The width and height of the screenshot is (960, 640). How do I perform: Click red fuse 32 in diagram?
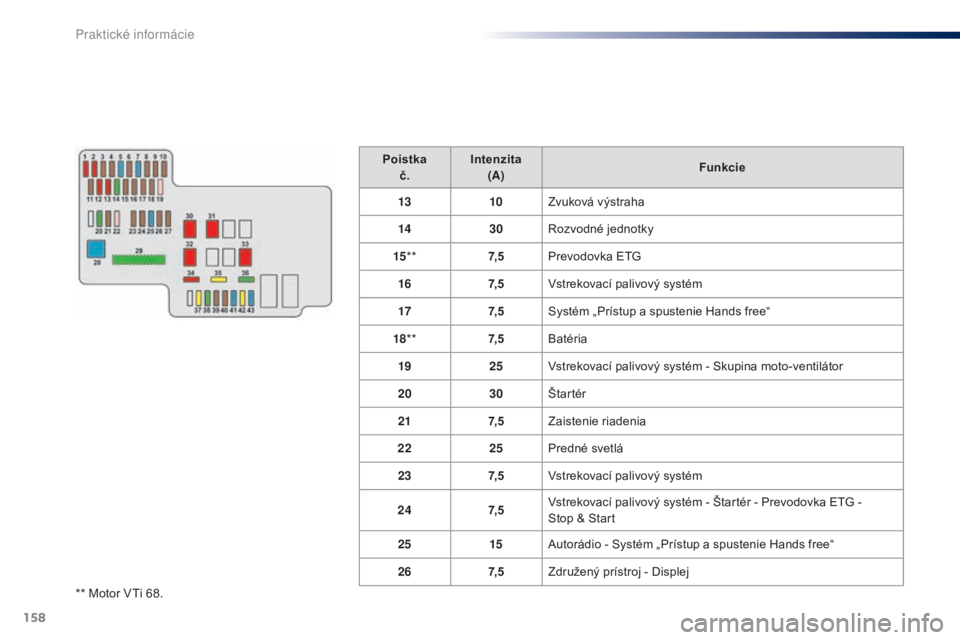tap(190, 257)
